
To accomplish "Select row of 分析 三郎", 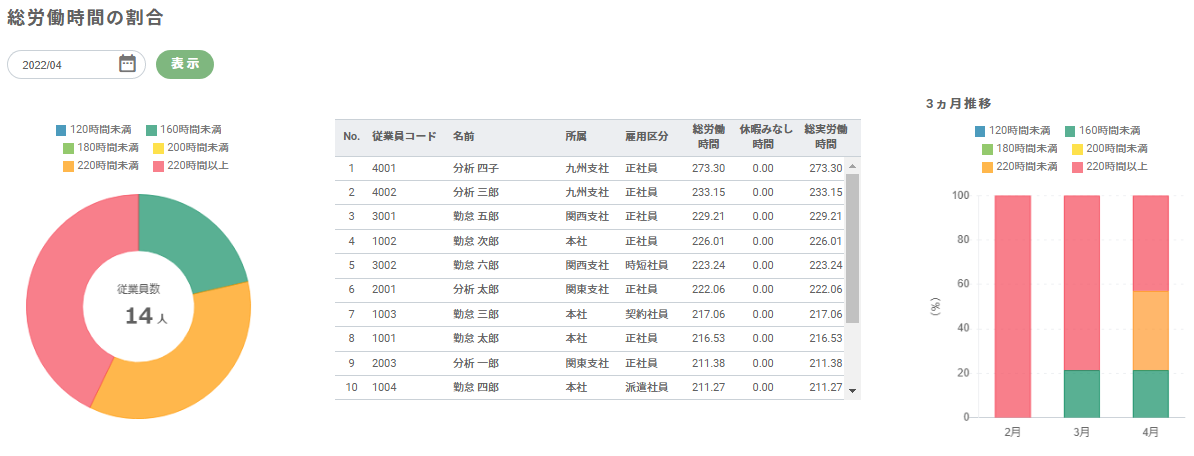I will pos(590,193).
